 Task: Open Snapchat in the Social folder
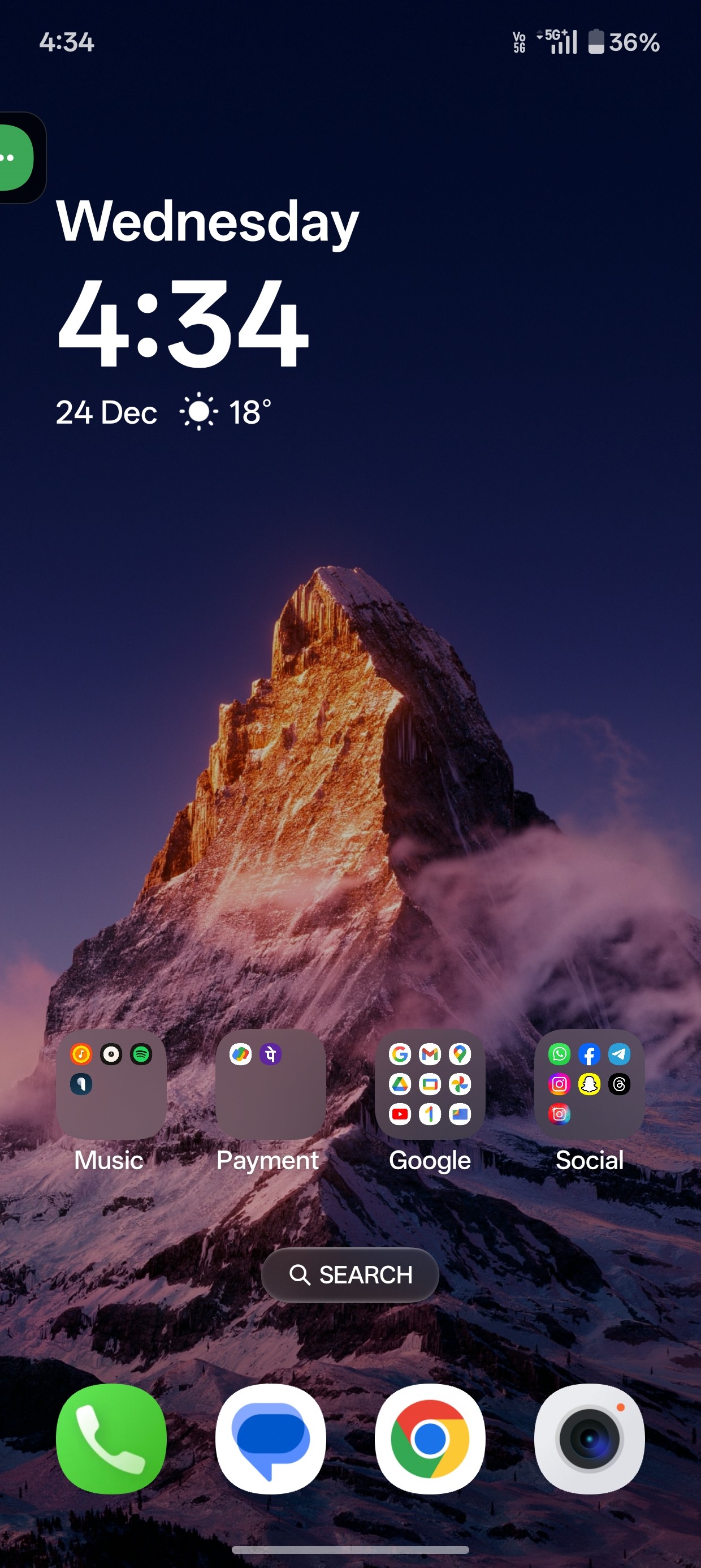coord(589,1084)
